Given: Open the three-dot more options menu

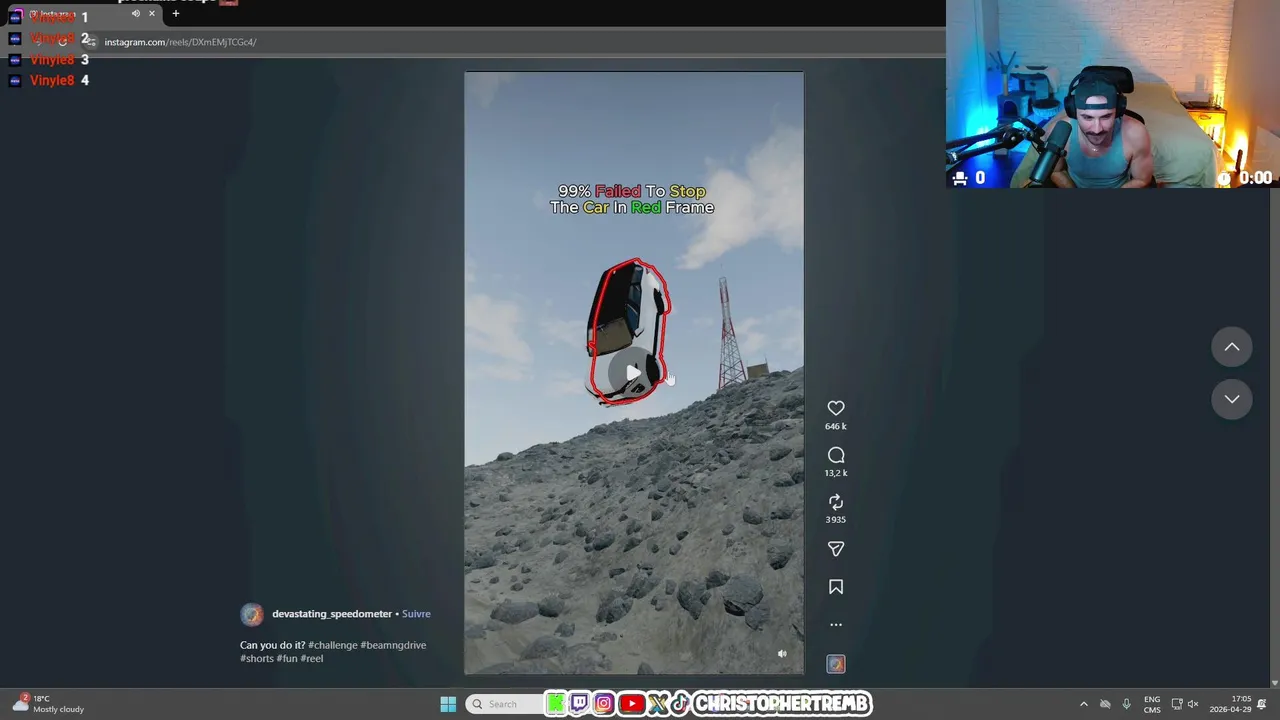Looking at the screenshot, I should [x=836, y=625].
